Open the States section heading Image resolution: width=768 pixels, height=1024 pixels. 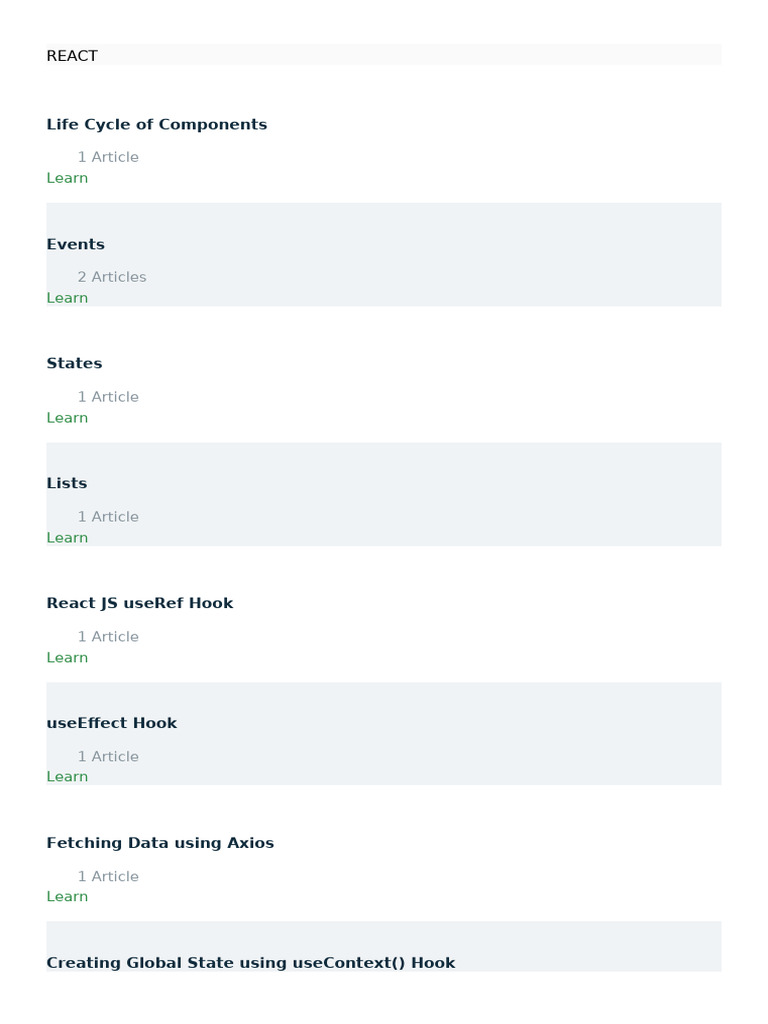(x=75, y=364)
